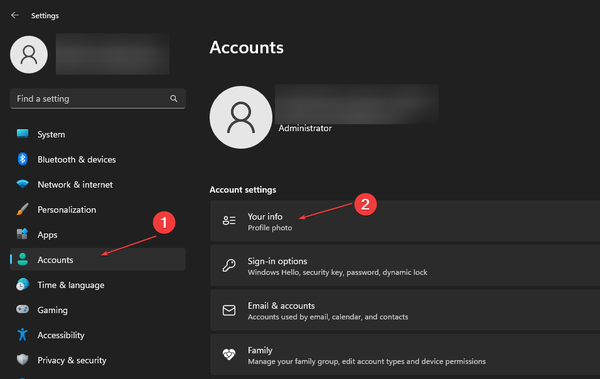Image resolution: width=600 pixels, height=379 pixels.
Task: Click the Privacy & security shield icon
Action: (23, 359)
